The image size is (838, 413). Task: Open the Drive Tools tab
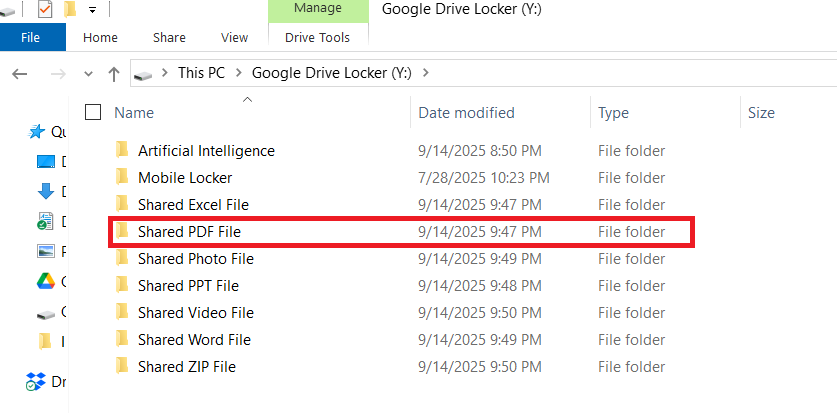pos(317,37)
